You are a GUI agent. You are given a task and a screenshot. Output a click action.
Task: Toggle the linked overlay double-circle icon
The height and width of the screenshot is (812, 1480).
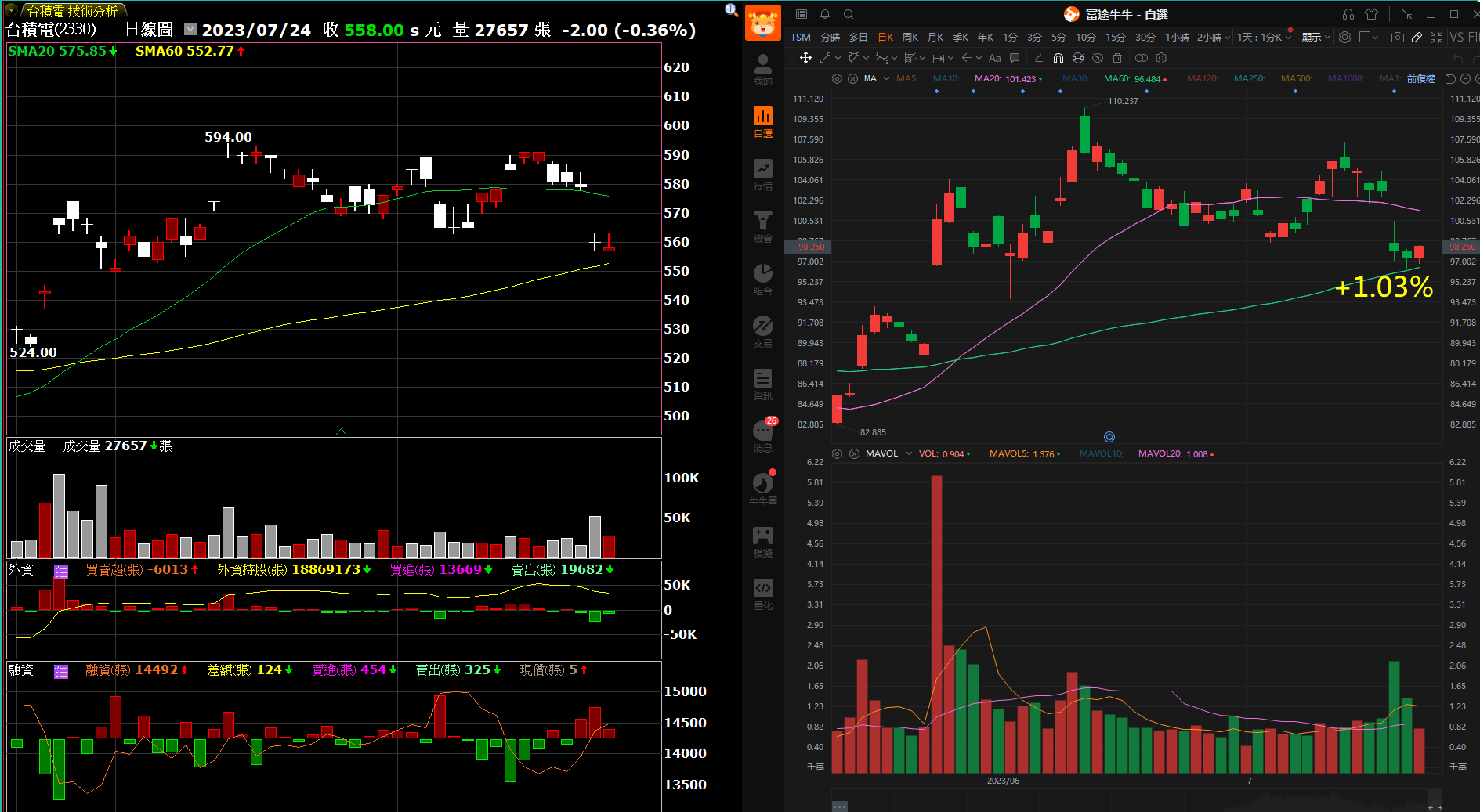pos(1142,58)
